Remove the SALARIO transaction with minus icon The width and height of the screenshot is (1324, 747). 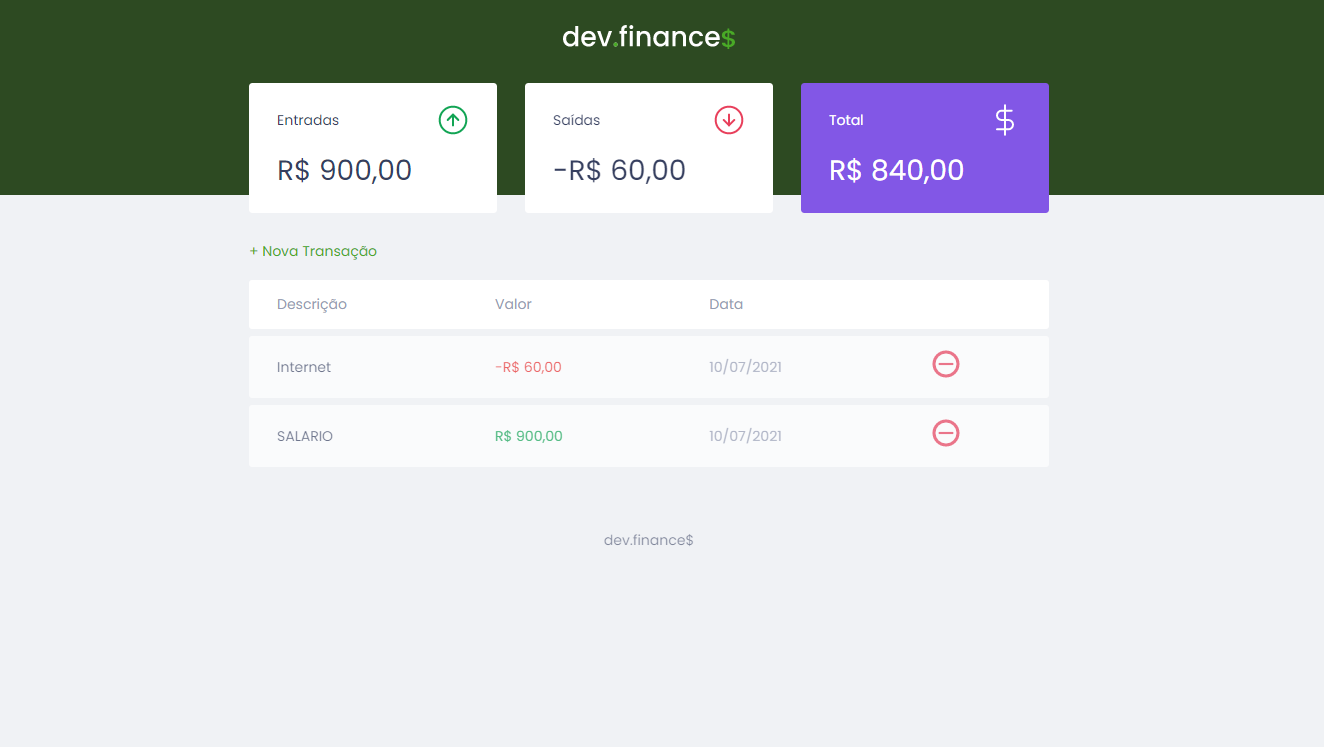click(946, 433)
